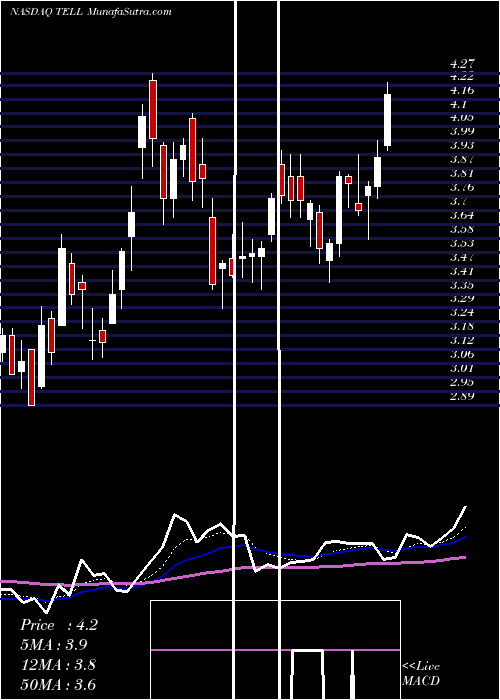This screenshot has width=500, height=700.
Task: Click the Price : 4.2 readout
Action: click(59, 625)
